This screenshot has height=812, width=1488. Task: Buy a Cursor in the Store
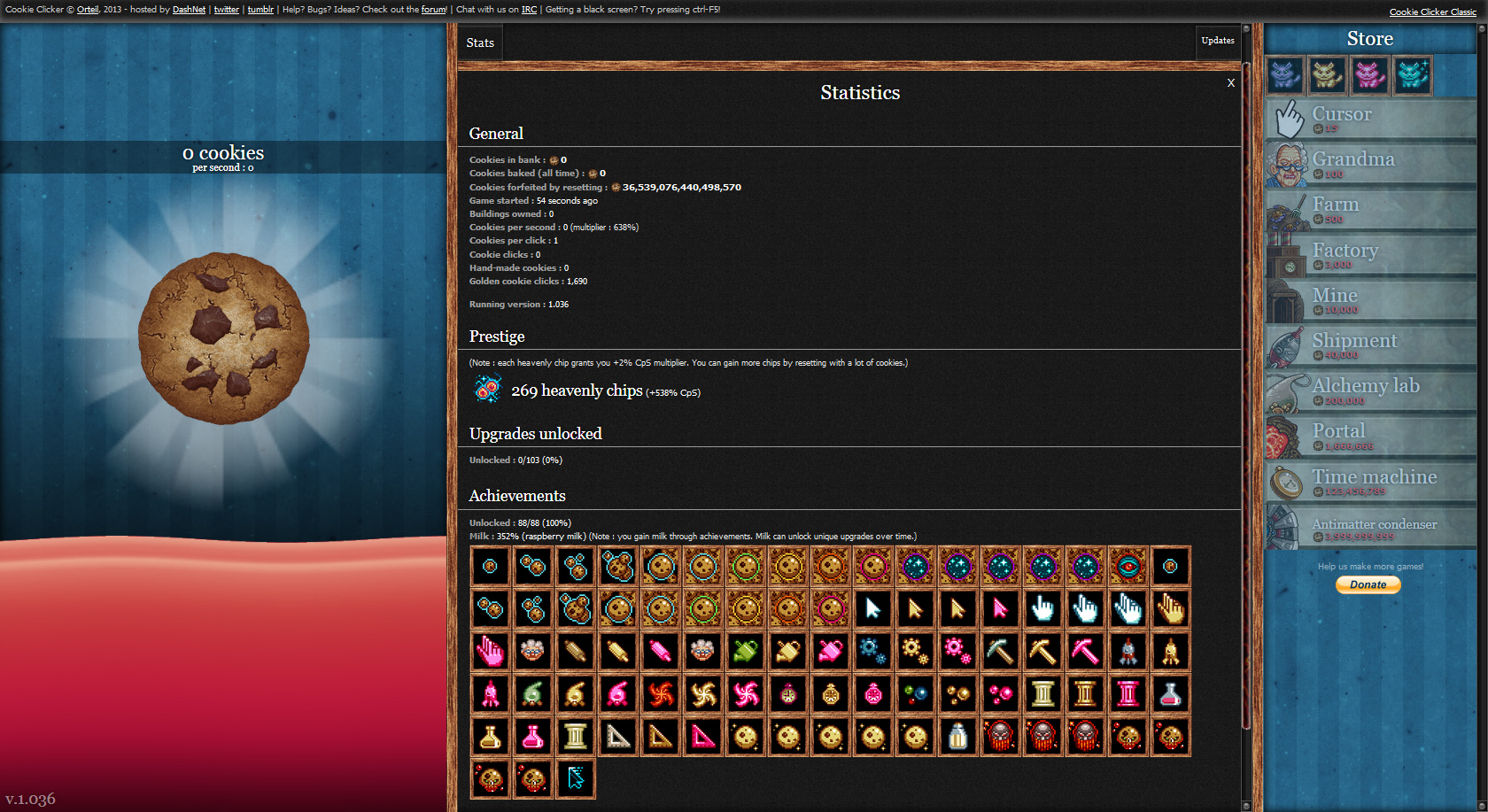(1371, 120)
